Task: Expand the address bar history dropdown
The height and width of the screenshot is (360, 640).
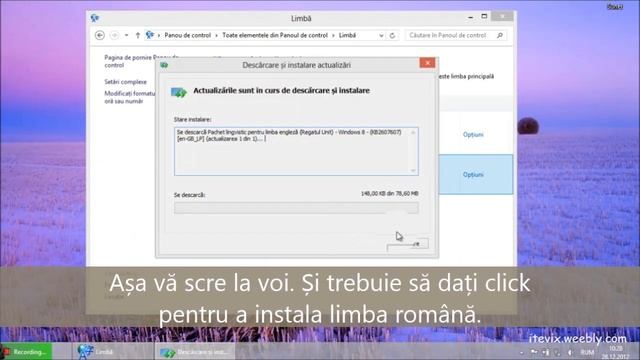Action: (x=381, y=36)
